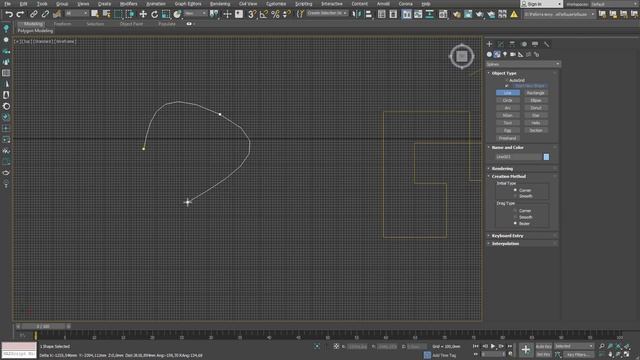Toggle the Auto Key button
This screenshot has height=360, width=640.
click(544, 346)
